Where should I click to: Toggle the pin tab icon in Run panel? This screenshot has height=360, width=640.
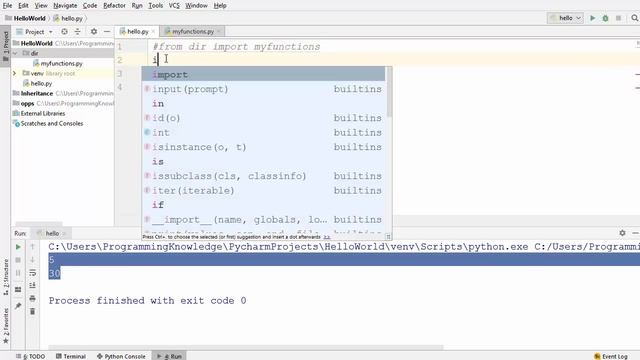[18, 306]
